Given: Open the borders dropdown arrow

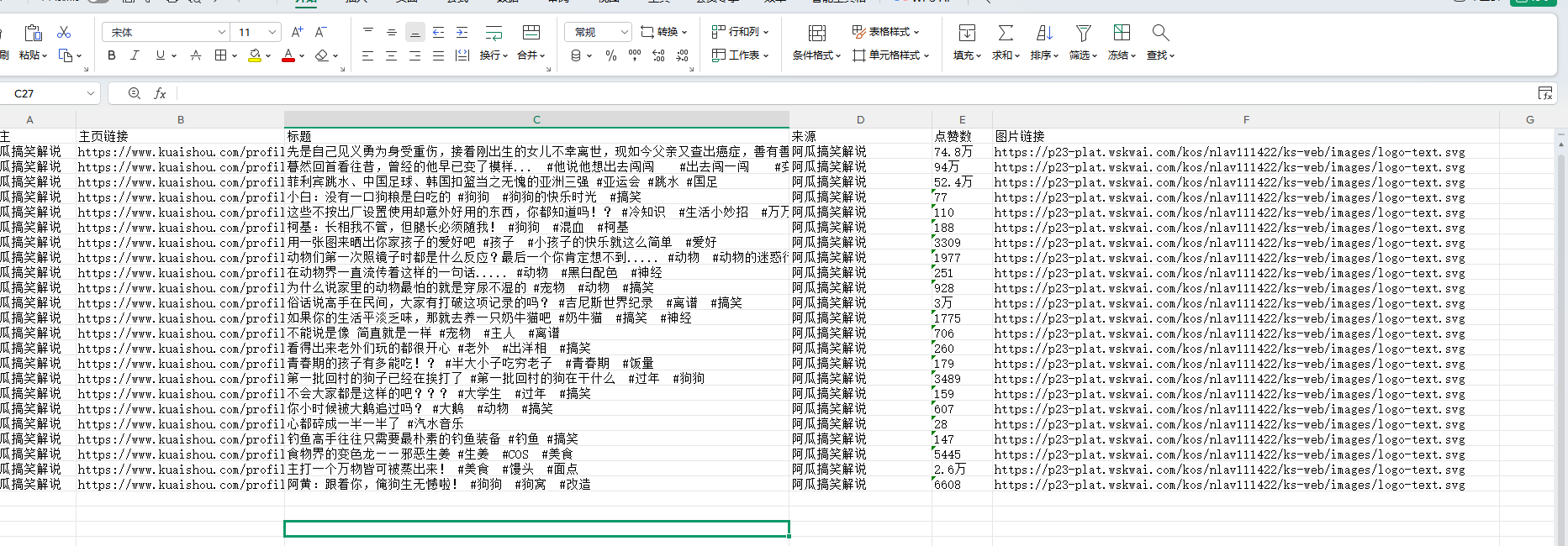Looking at the screenshot, I should (234, 56).
